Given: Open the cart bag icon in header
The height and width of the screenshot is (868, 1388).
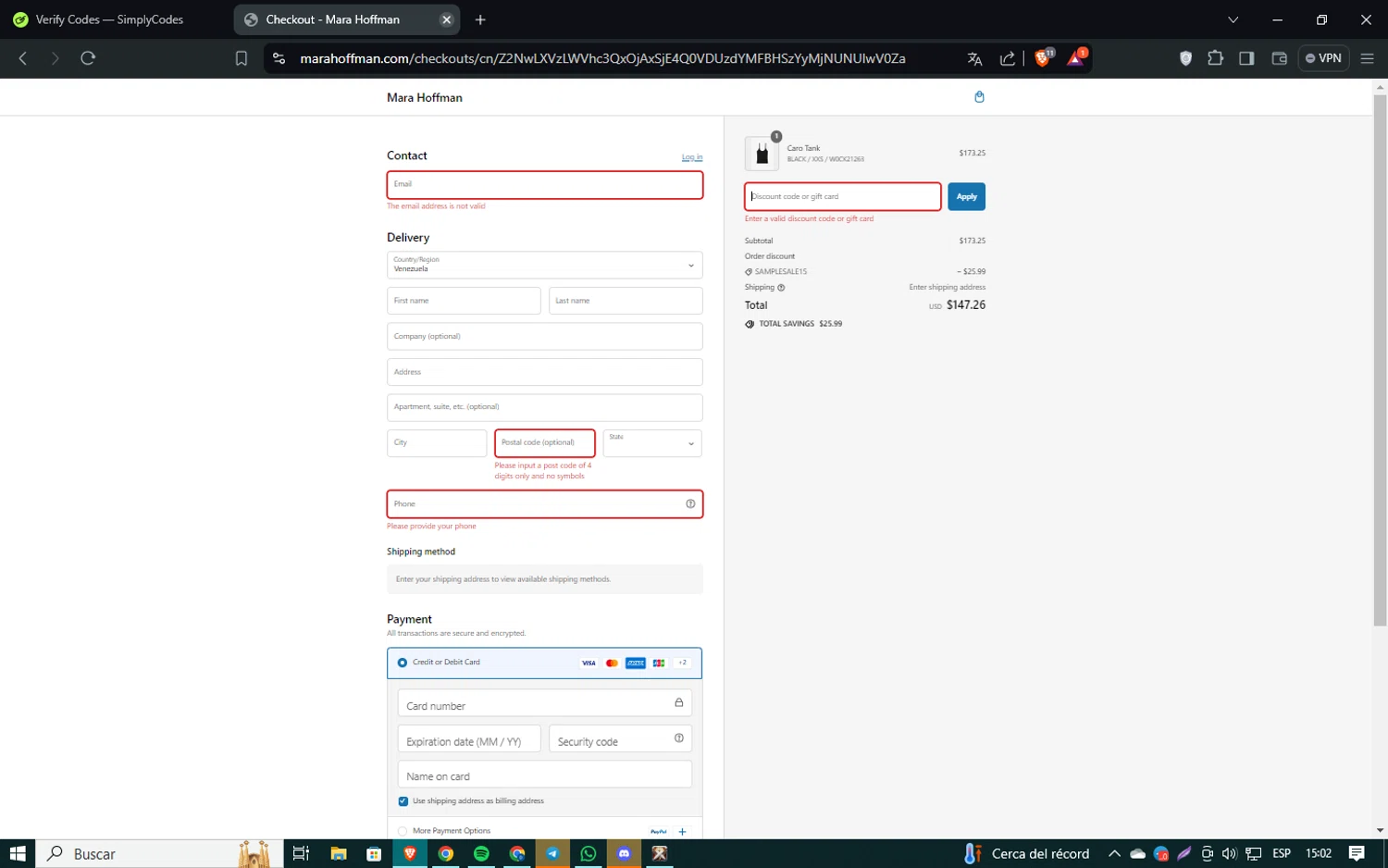Looking at the screenshot, I should [x=979, y=97].
